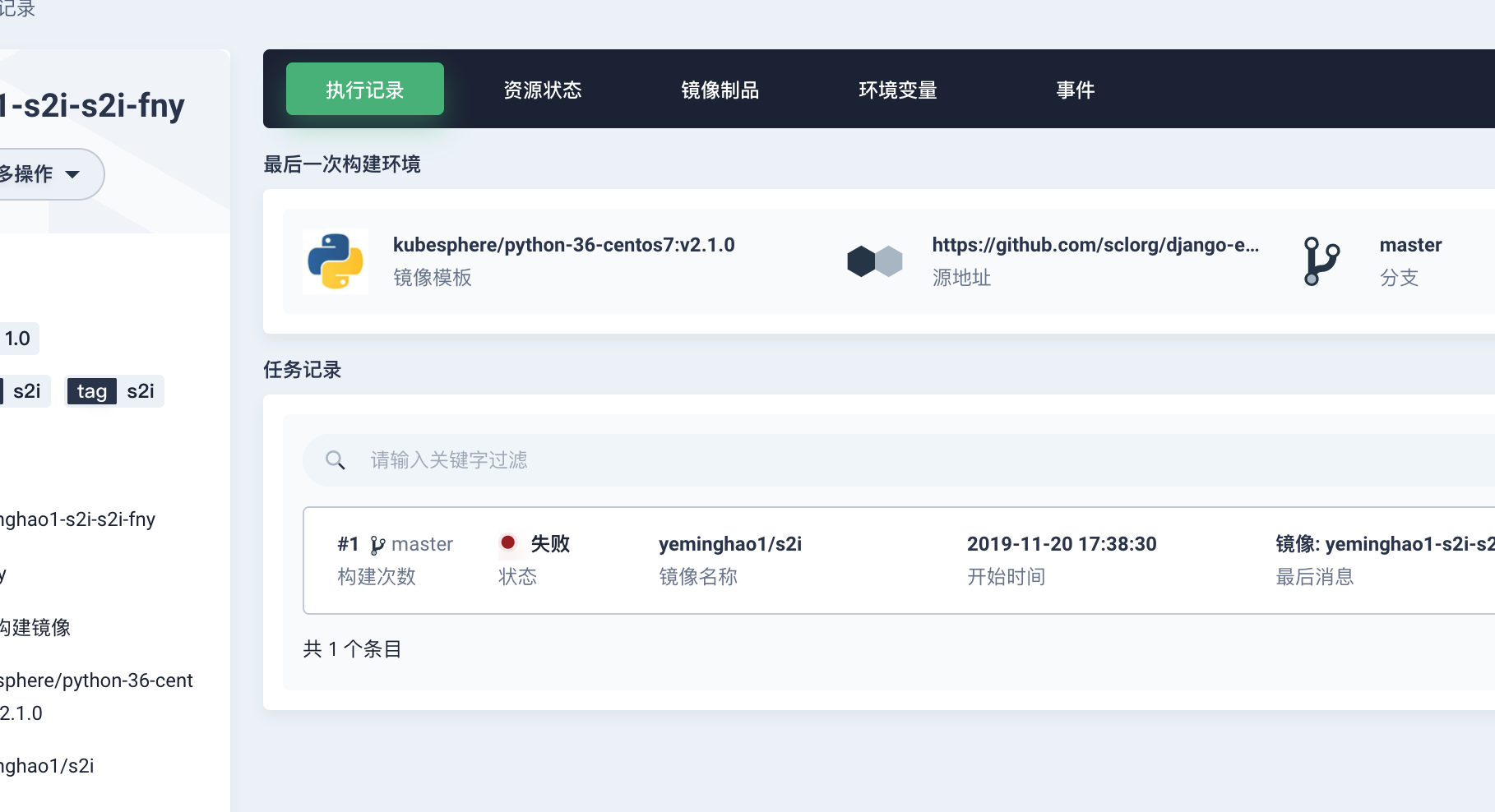Screen dimensions: 1495x812
Task: Switch to the 资源状态 tab
Action: coord(543,90)
